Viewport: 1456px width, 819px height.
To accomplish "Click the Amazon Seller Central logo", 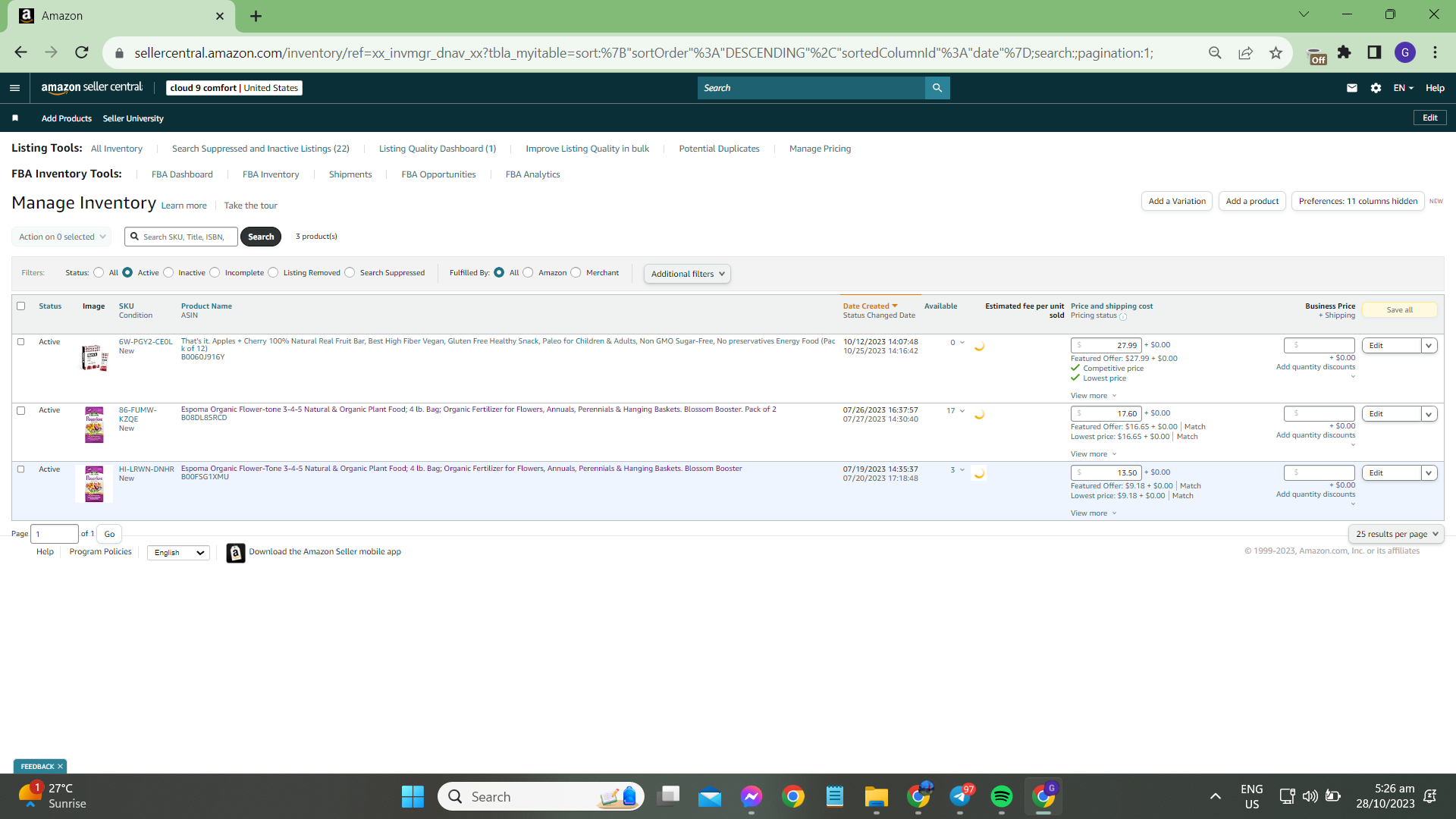I will (92, 88).
